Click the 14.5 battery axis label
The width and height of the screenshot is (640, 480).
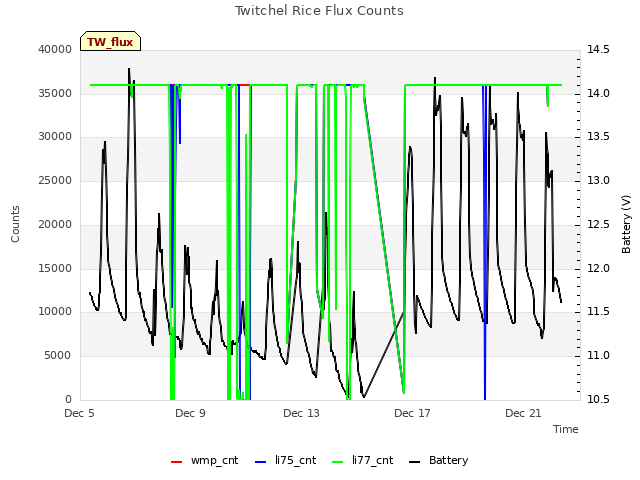598,49
